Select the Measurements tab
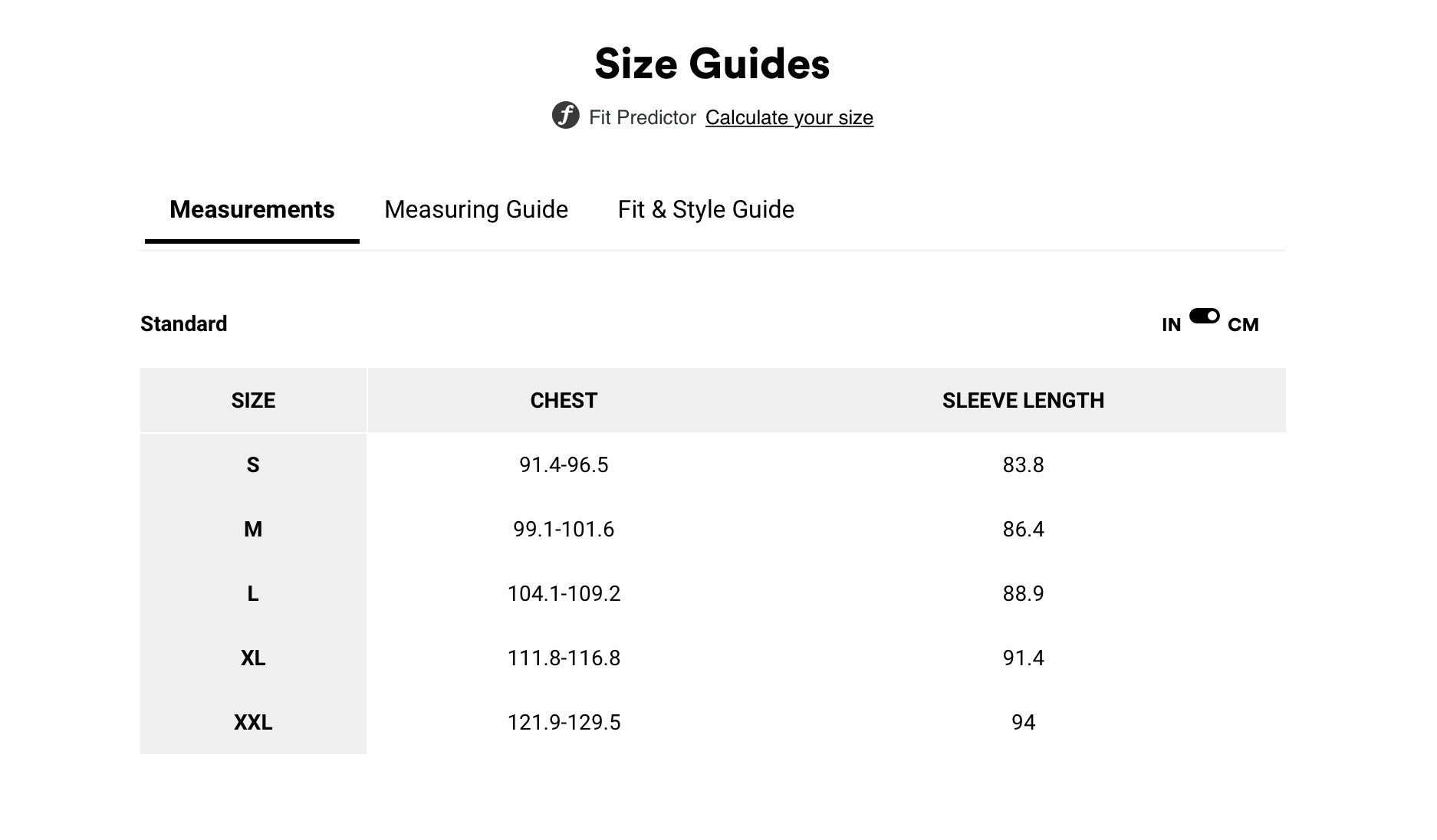Viewport: 1437px width, 840px height. [252, 209]
